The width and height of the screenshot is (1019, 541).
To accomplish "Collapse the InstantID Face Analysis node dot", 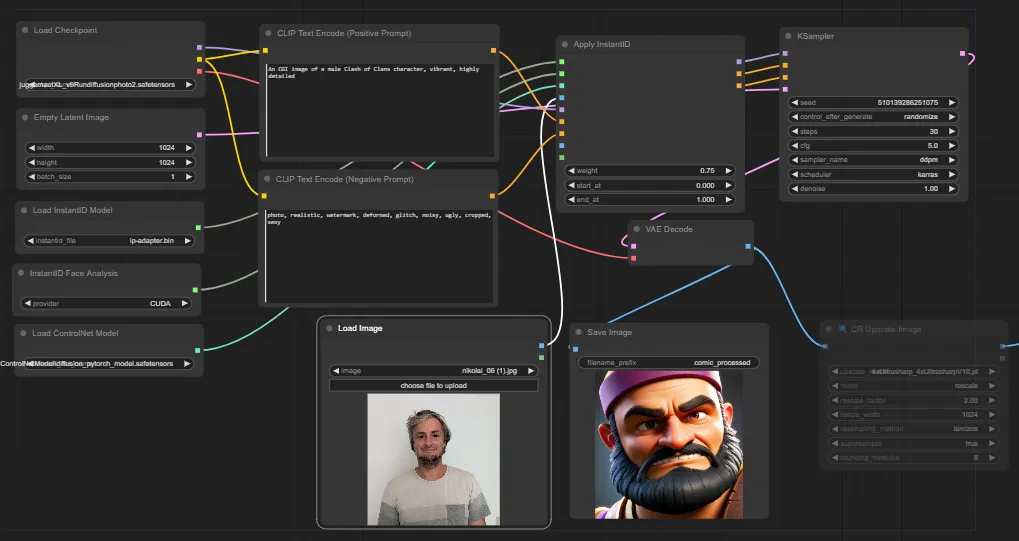I will 21,273.
